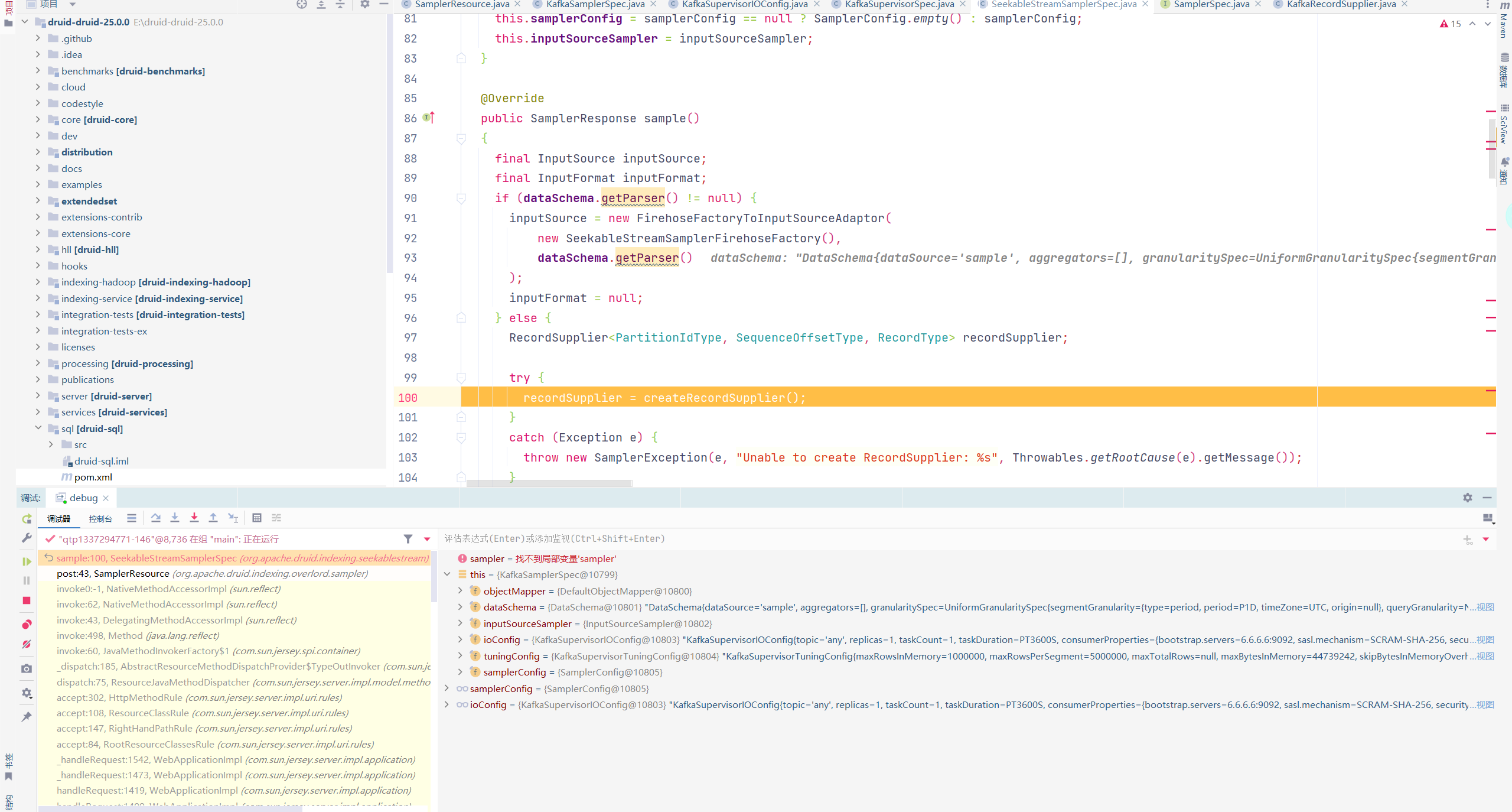Go to next highlighted error arrow
Image resolution: width=1512 pixels, height=812 pixels.
[1487, 24]
